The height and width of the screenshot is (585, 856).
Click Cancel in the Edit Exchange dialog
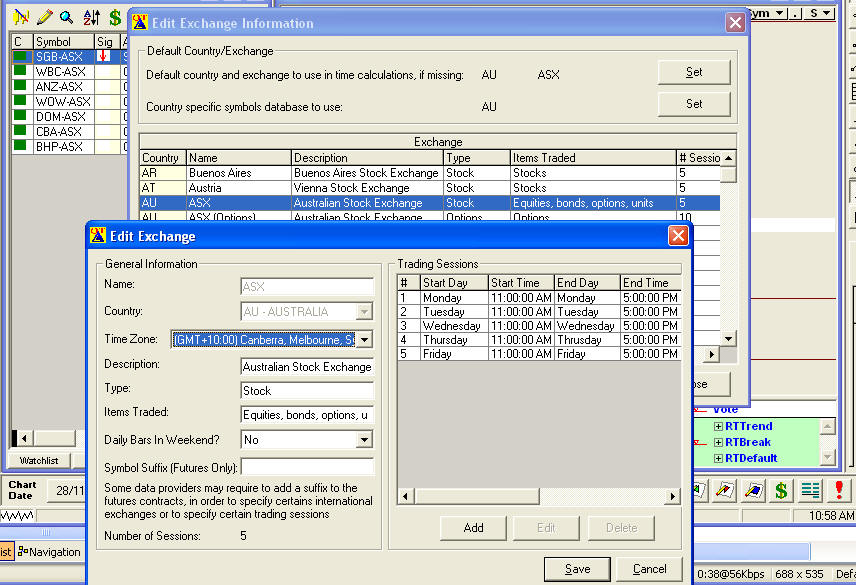(649, 569)
